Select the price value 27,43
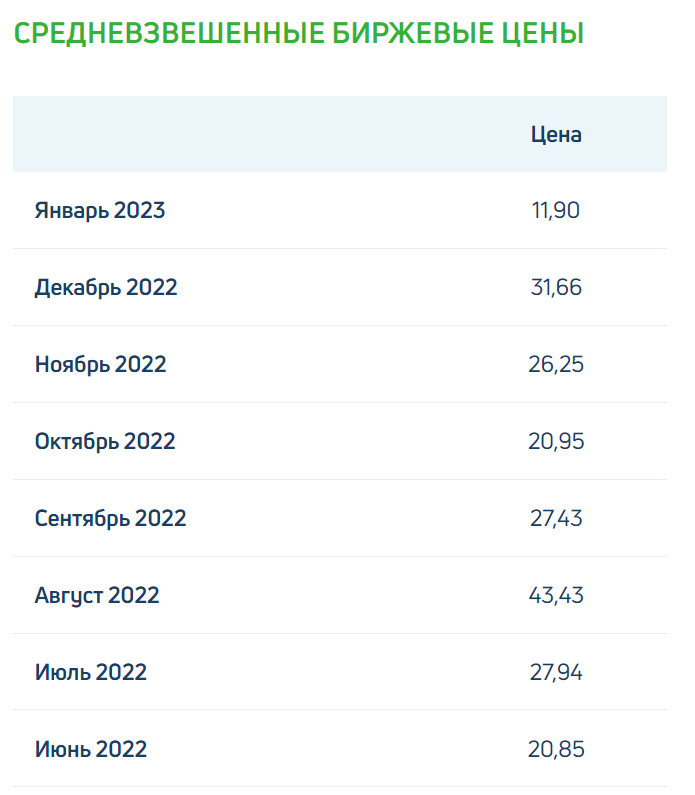The height and width of the screenshot is (795, 695). click(556, 518)
